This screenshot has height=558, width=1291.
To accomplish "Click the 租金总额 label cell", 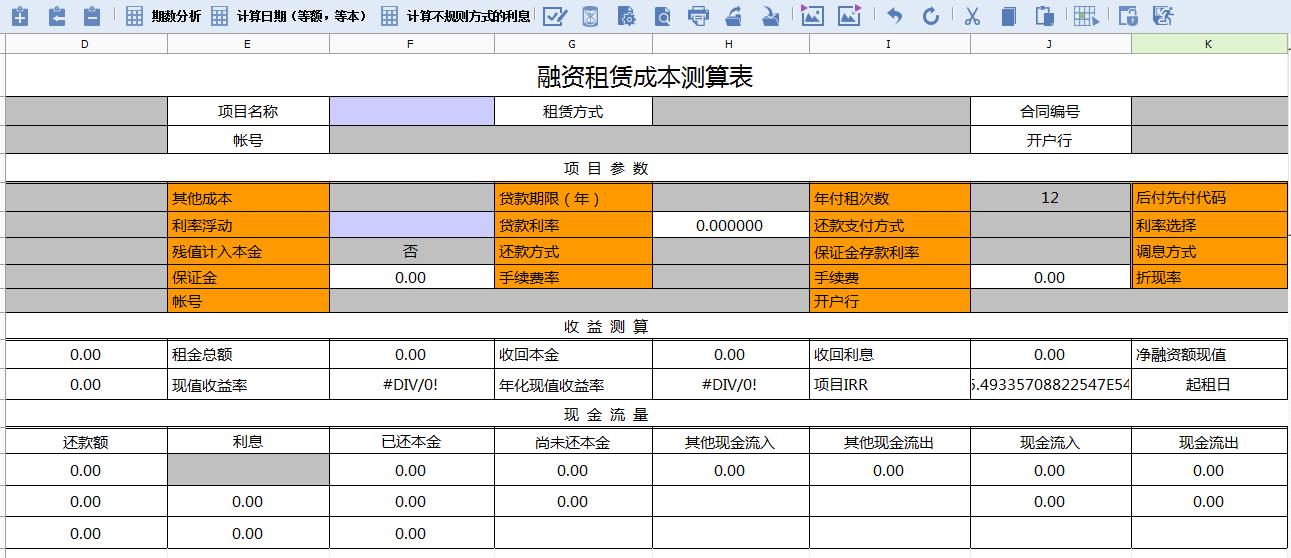I will tap(248, 354).
